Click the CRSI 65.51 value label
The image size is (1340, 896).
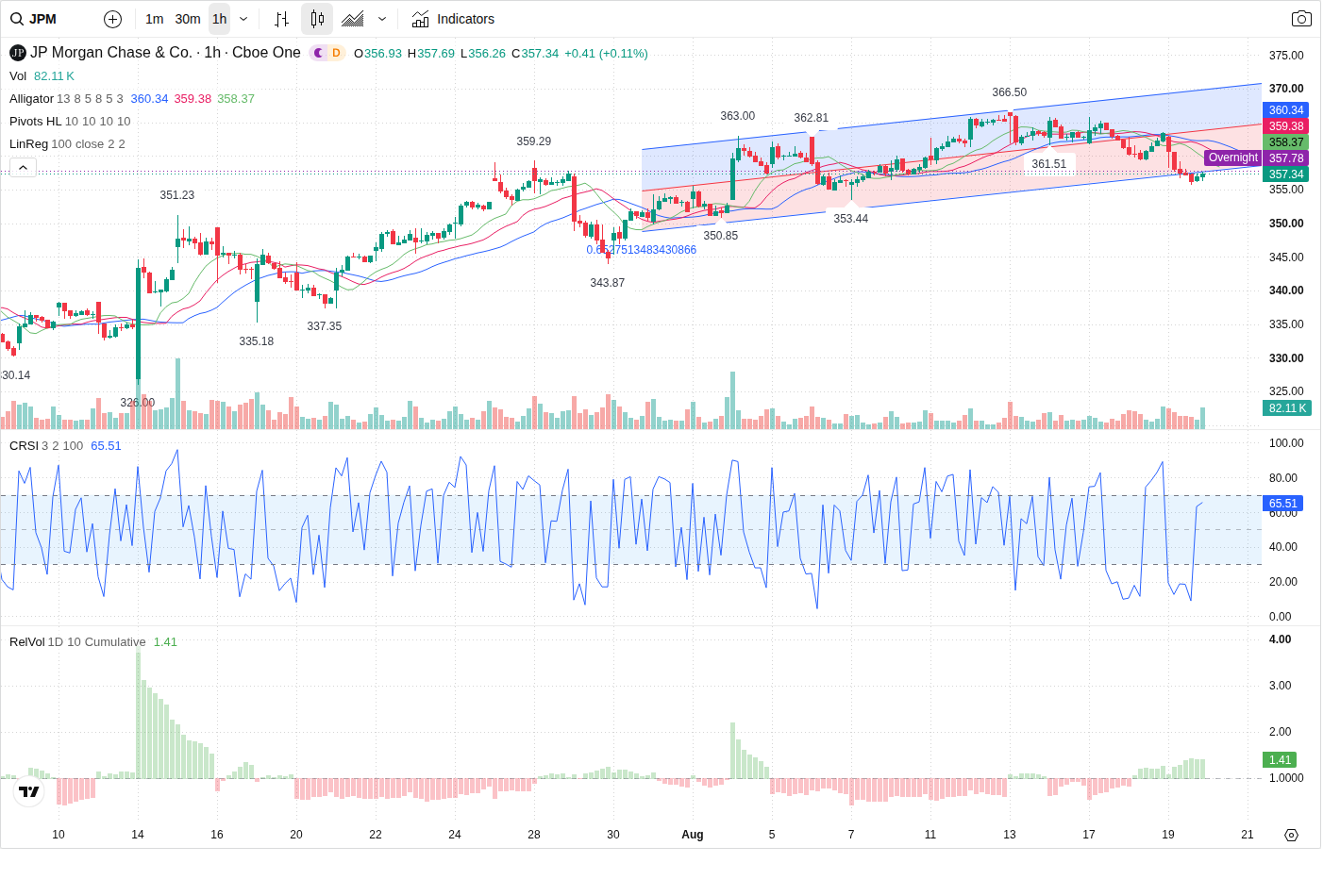tap(1283, 504)
